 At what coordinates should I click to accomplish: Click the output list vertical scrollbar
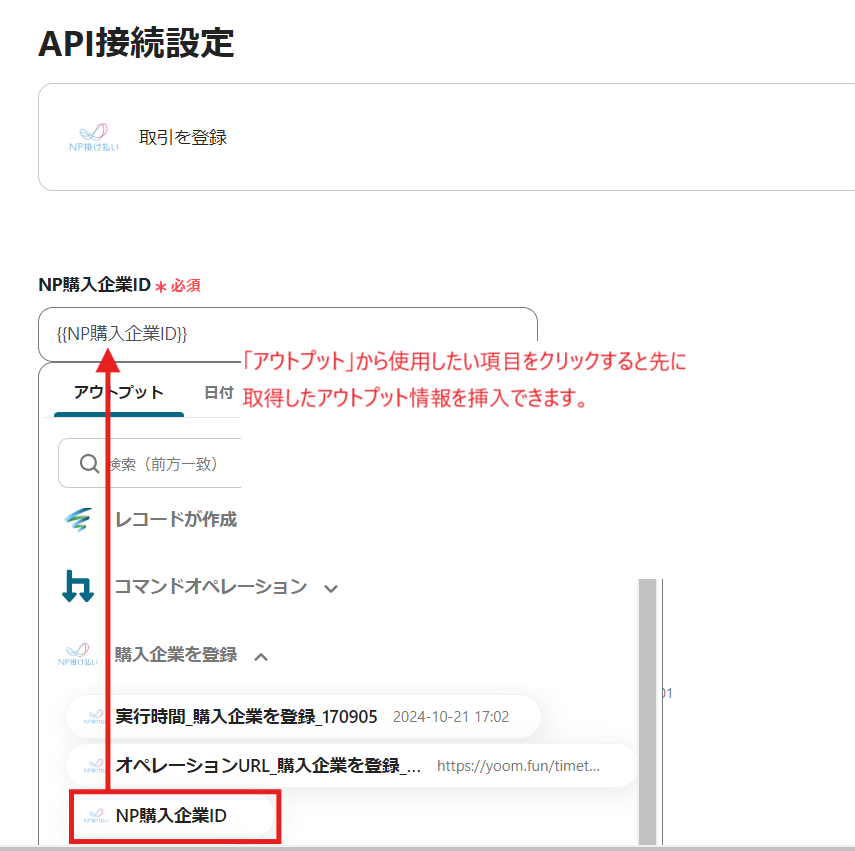647,700
